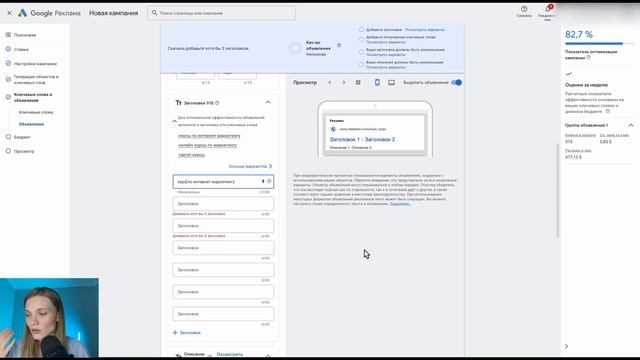The height and width of the screenshot is (360, 640).
Task: Show previous ad preview with left arrow
Action: [330, 82]
